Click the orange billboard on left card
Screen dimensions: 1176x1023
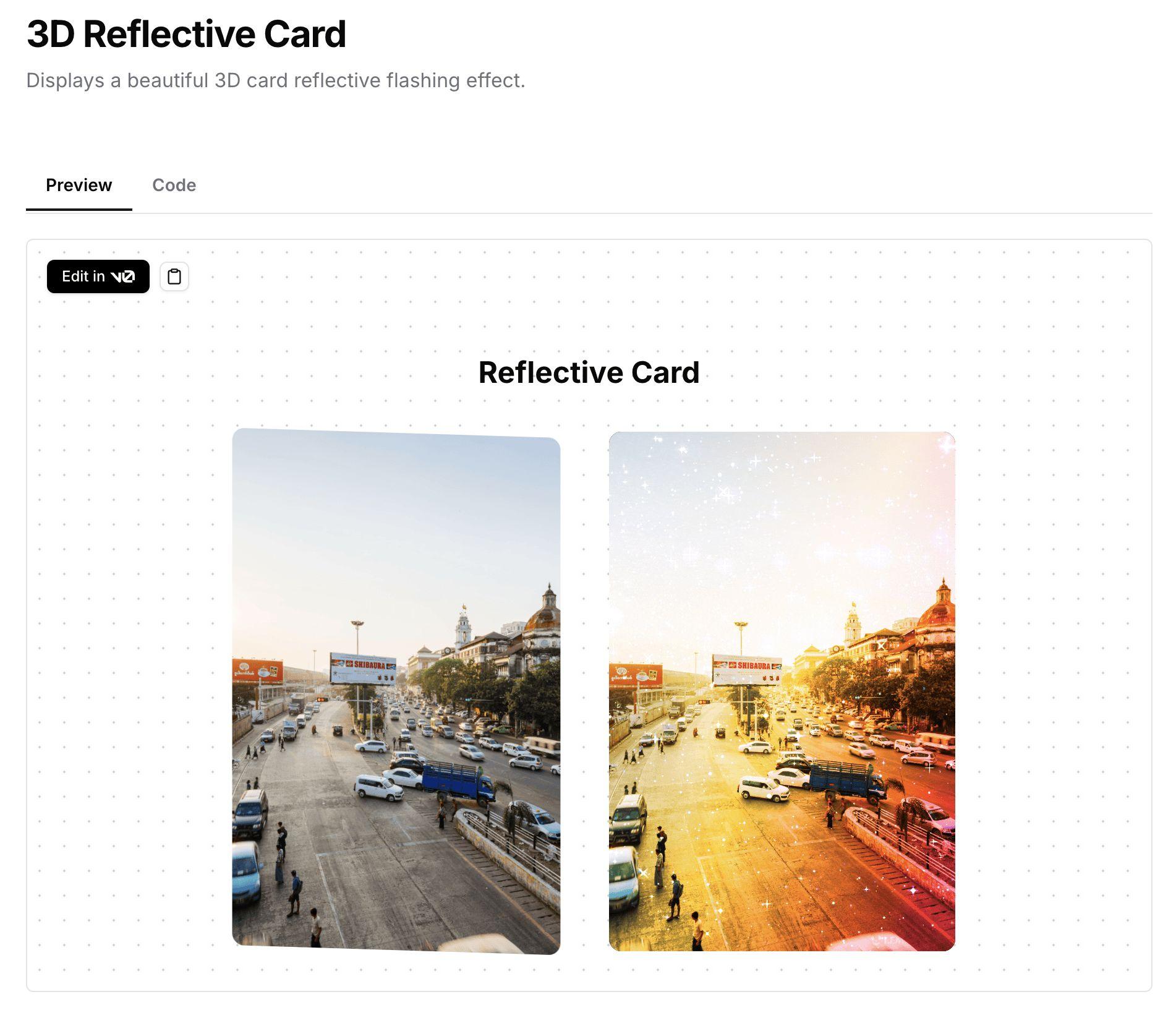click(257, 670)
